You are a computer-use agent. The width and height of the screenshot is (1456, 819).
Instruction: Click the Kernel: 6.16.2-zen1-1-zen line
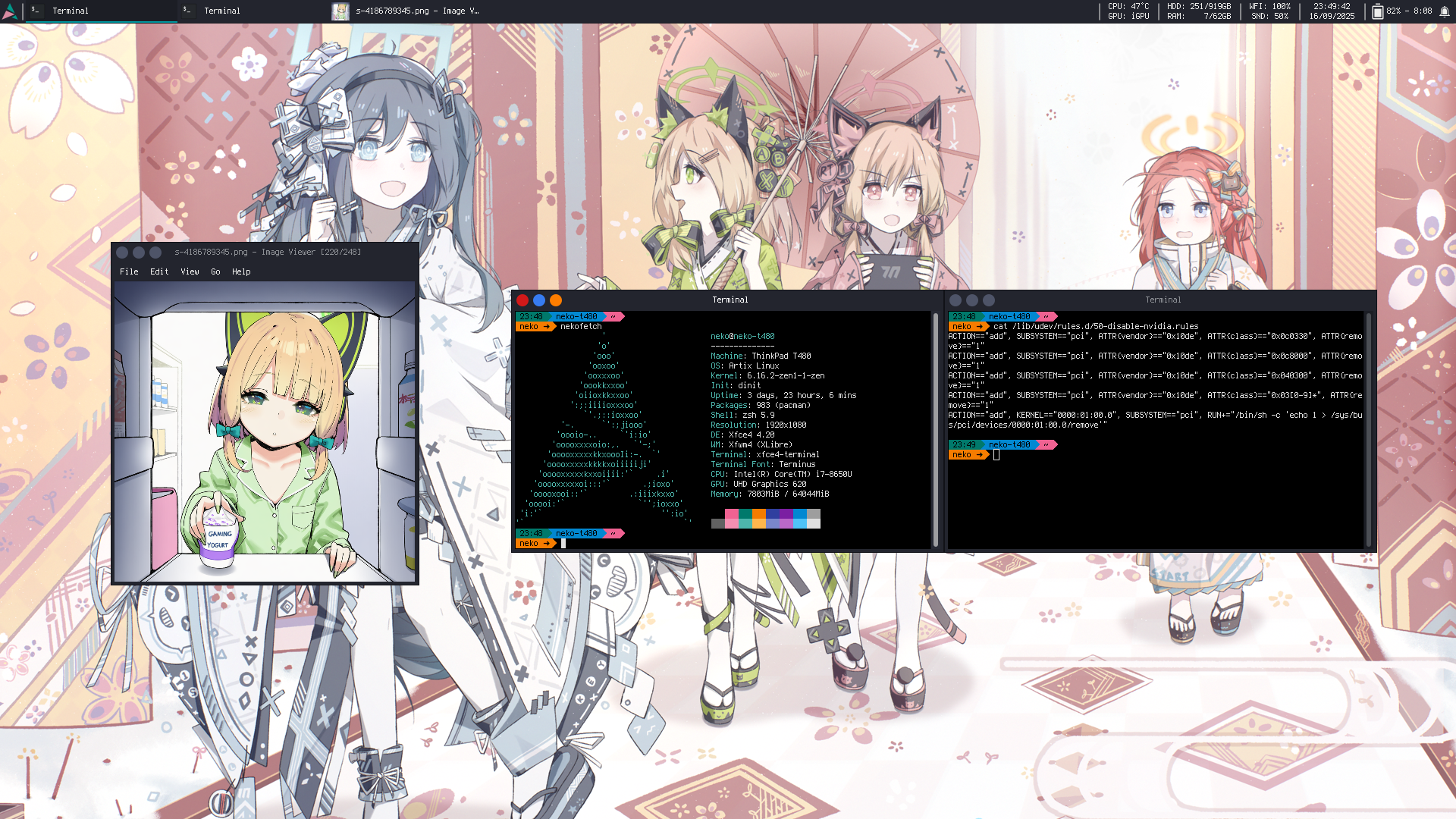(767, 376)
